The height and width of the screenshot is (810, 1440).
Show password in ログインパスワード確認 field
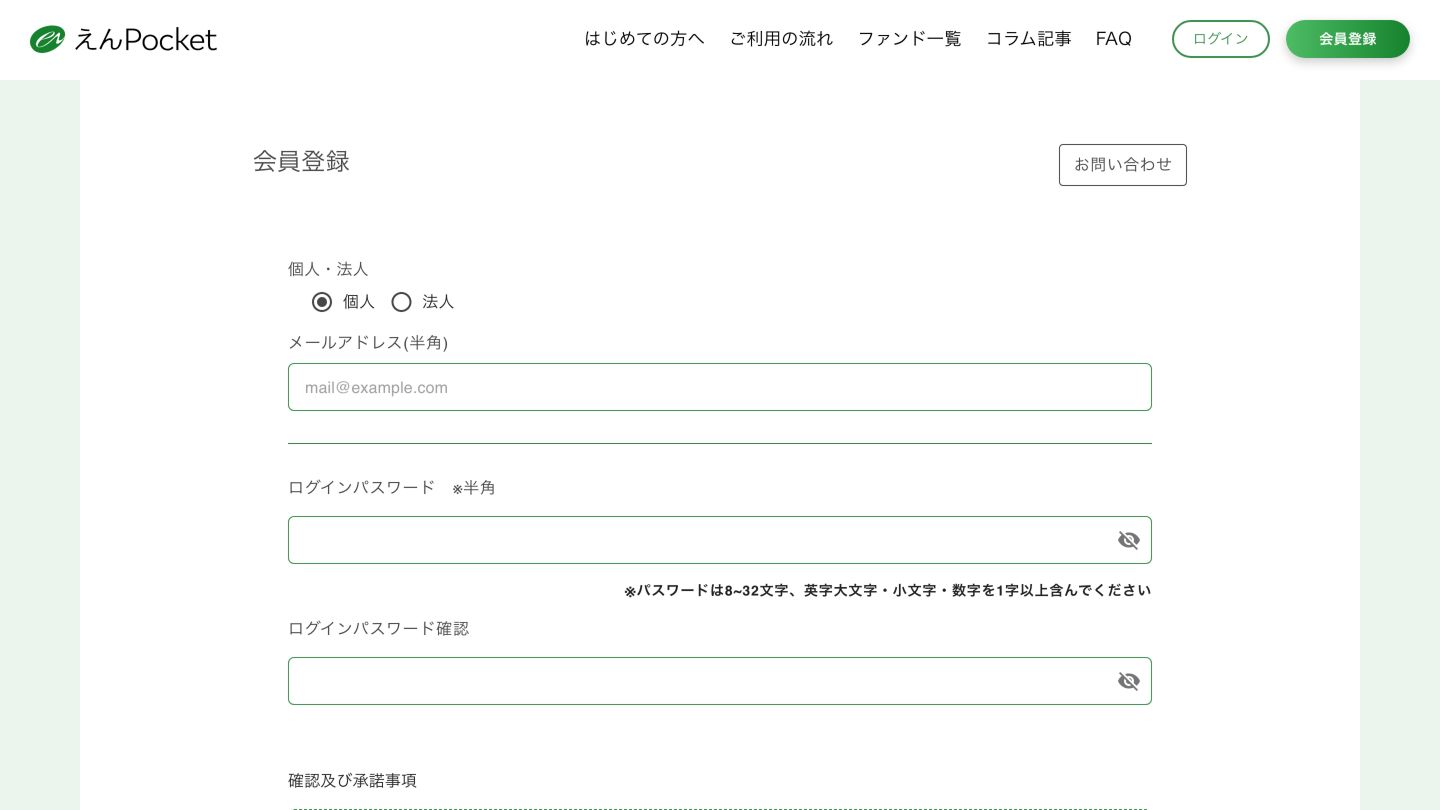pyautogui.click(x=1129, y=681)
